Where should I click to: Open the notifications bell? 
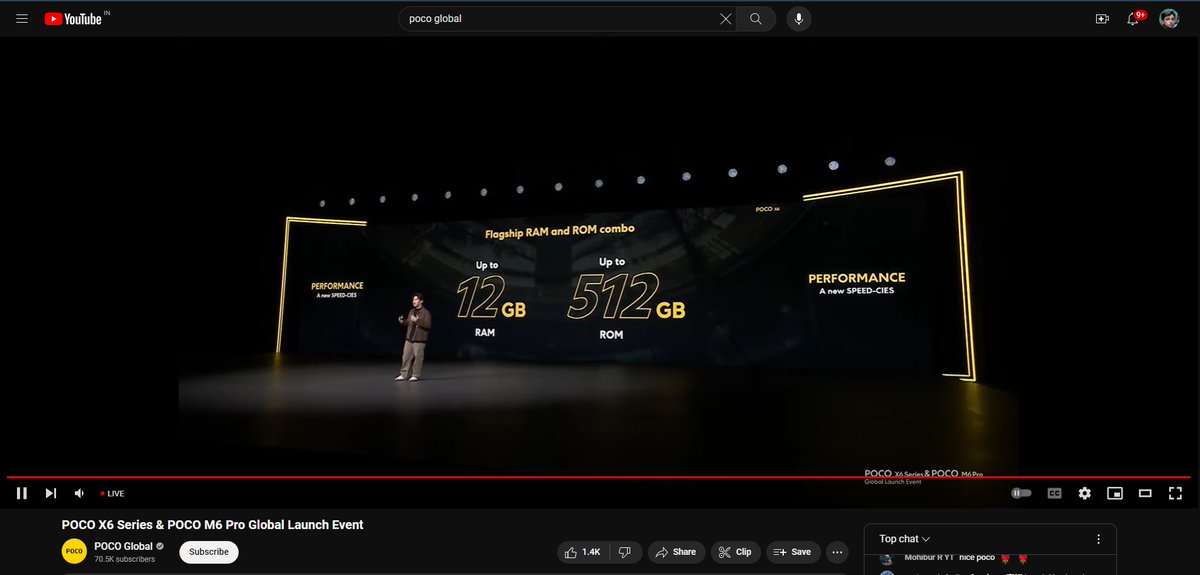pos(1134,19)
